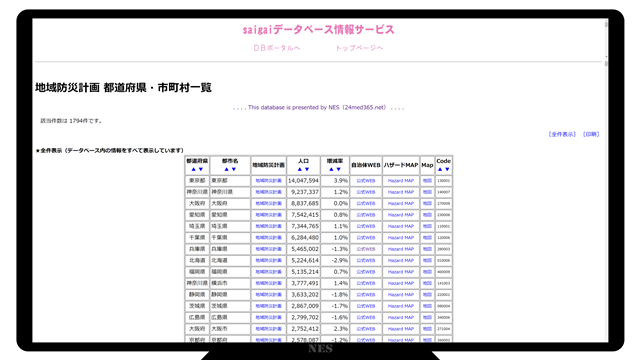Click the 全件表示 link
Image resolution: width=640 pixels, height=360 pixels.
click(562, 134)
